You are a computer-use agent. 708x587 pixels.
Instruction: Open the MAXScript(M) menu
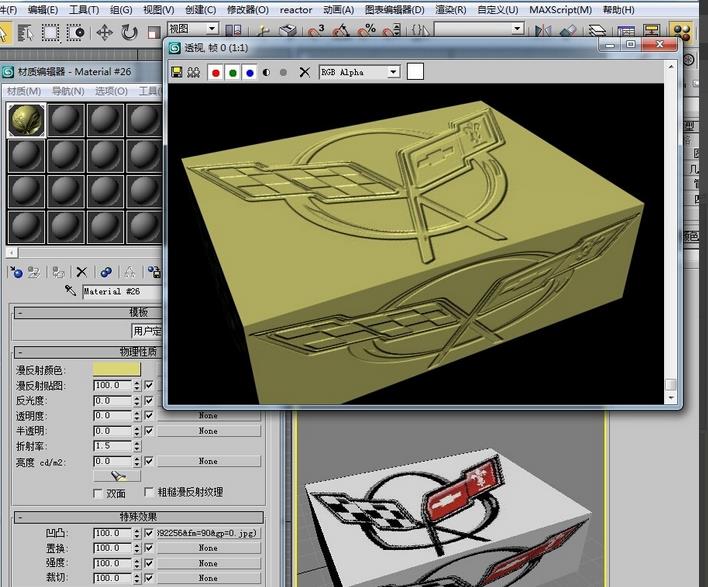[x=560, y=9]
